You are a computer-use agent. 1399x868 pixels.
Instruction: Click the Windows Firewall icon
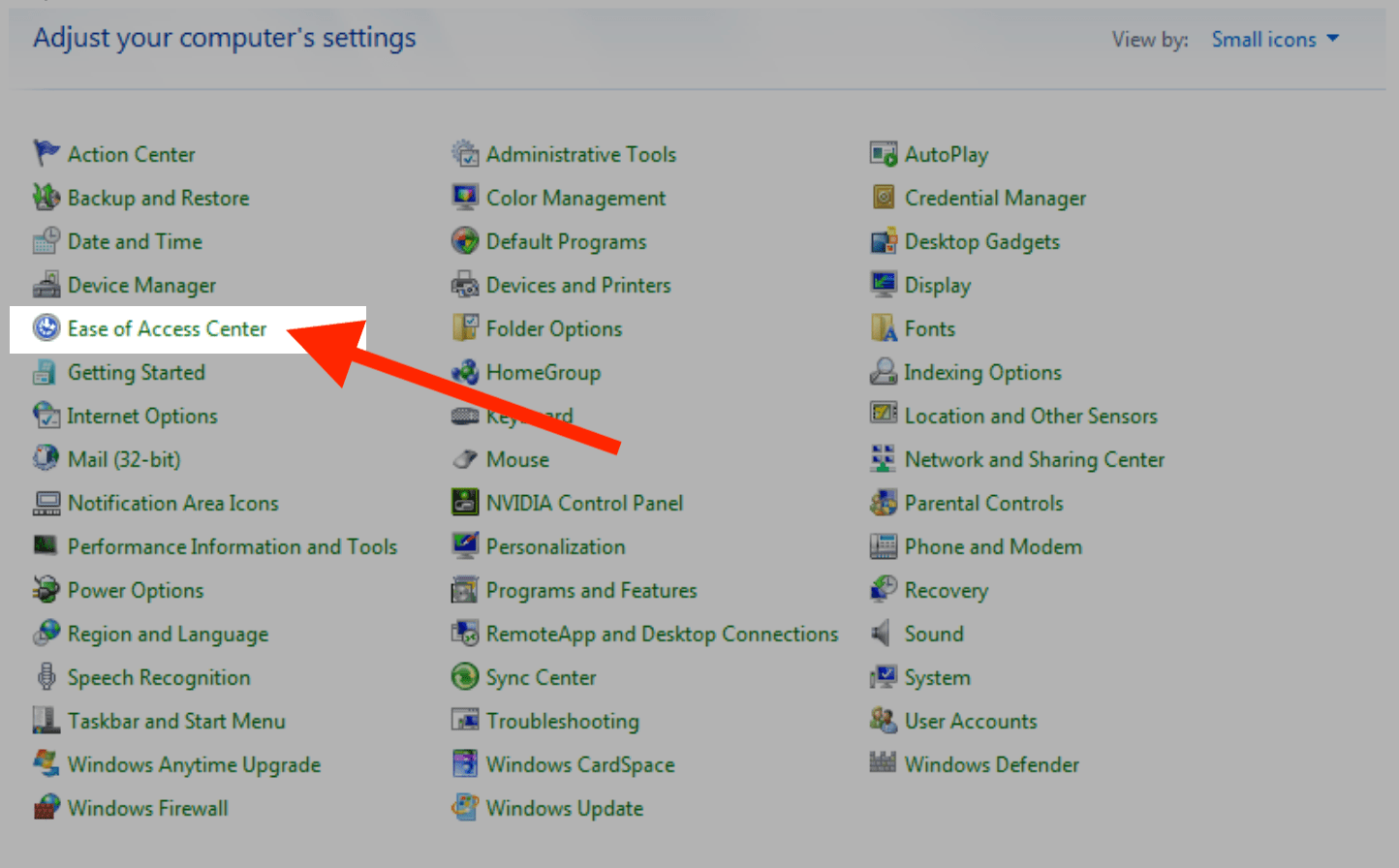(46, 807)
